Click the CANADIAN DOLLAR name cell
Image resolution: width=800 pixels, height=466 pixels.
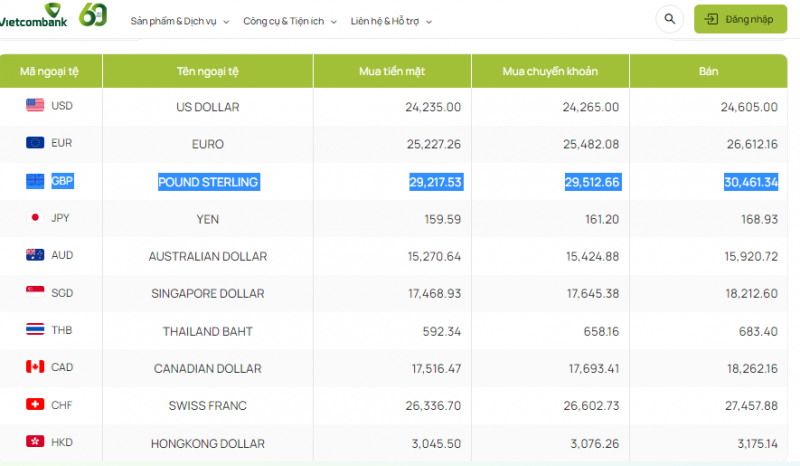pos(208,369)
